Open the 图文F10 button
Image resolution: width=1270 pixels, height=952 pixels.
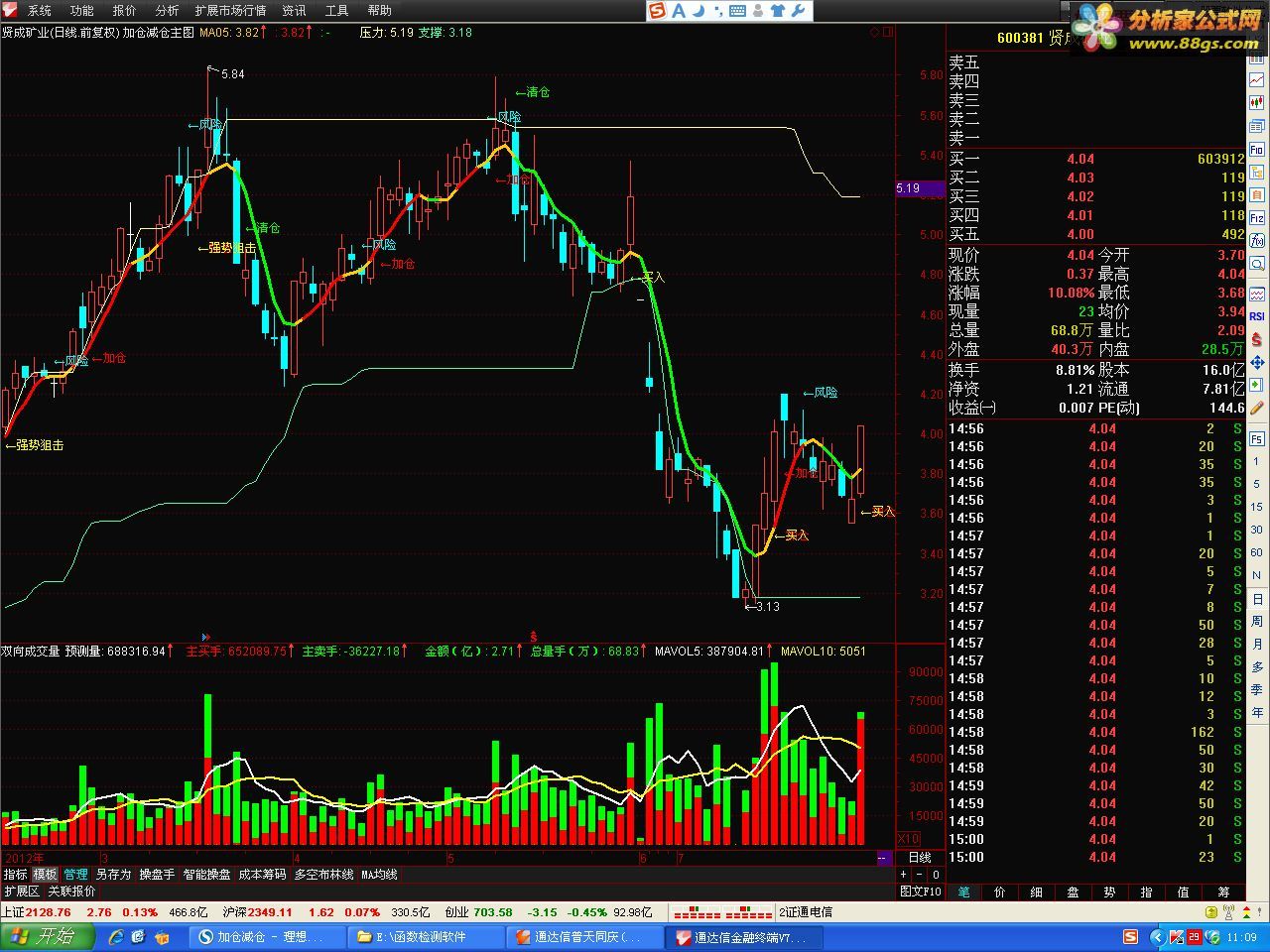pos(920,892)
